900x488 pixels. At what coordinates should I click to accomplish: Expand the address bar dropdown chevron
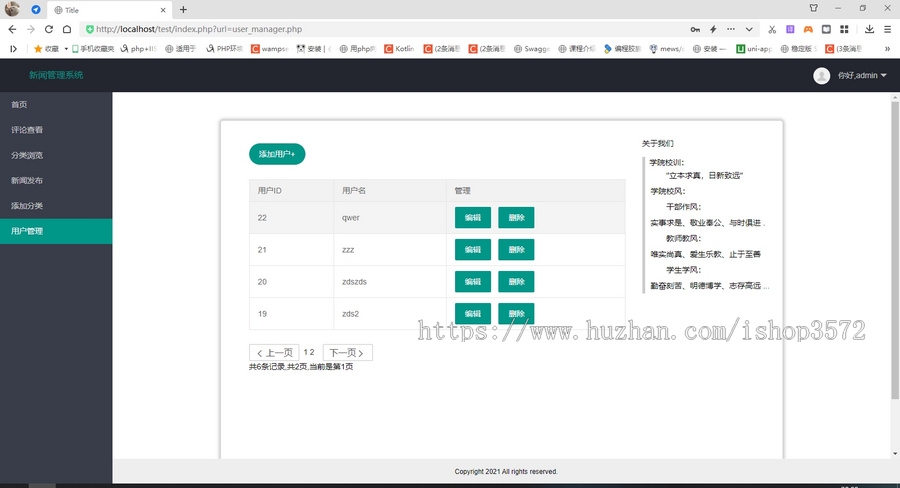tap(749, 29)
